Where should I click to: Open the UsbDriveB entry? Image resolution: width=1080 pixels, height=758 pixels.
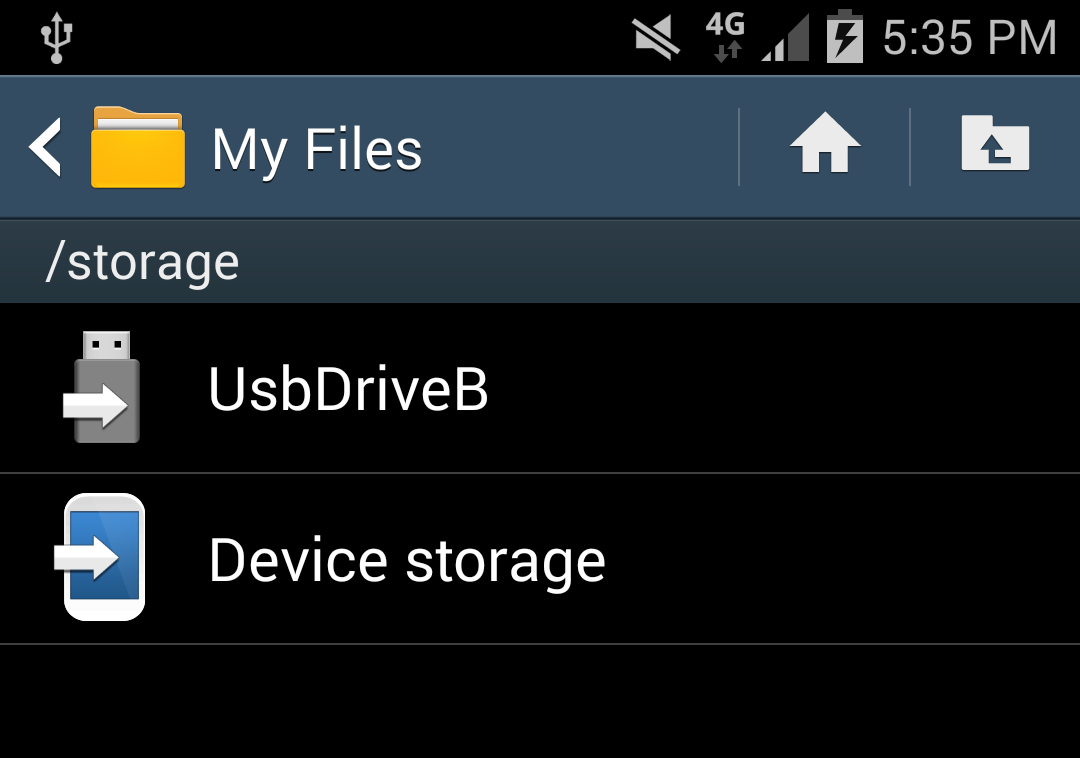540,388
